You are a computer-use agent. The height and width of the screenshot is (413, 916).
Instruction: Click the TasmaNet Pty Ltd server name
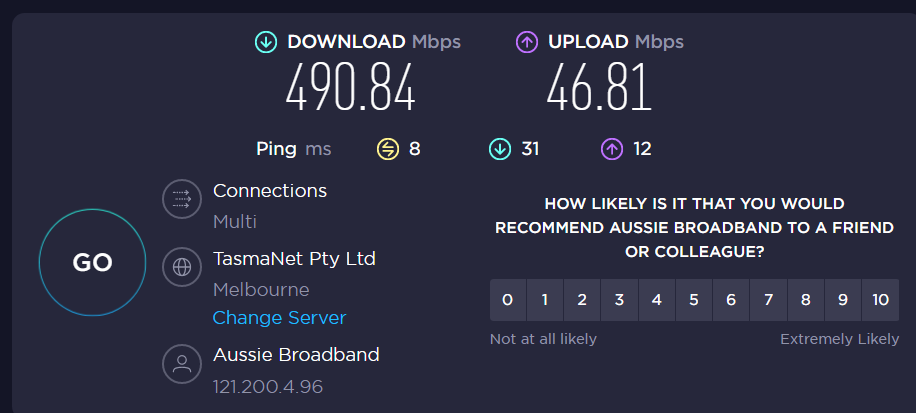(x=294, y=259)
